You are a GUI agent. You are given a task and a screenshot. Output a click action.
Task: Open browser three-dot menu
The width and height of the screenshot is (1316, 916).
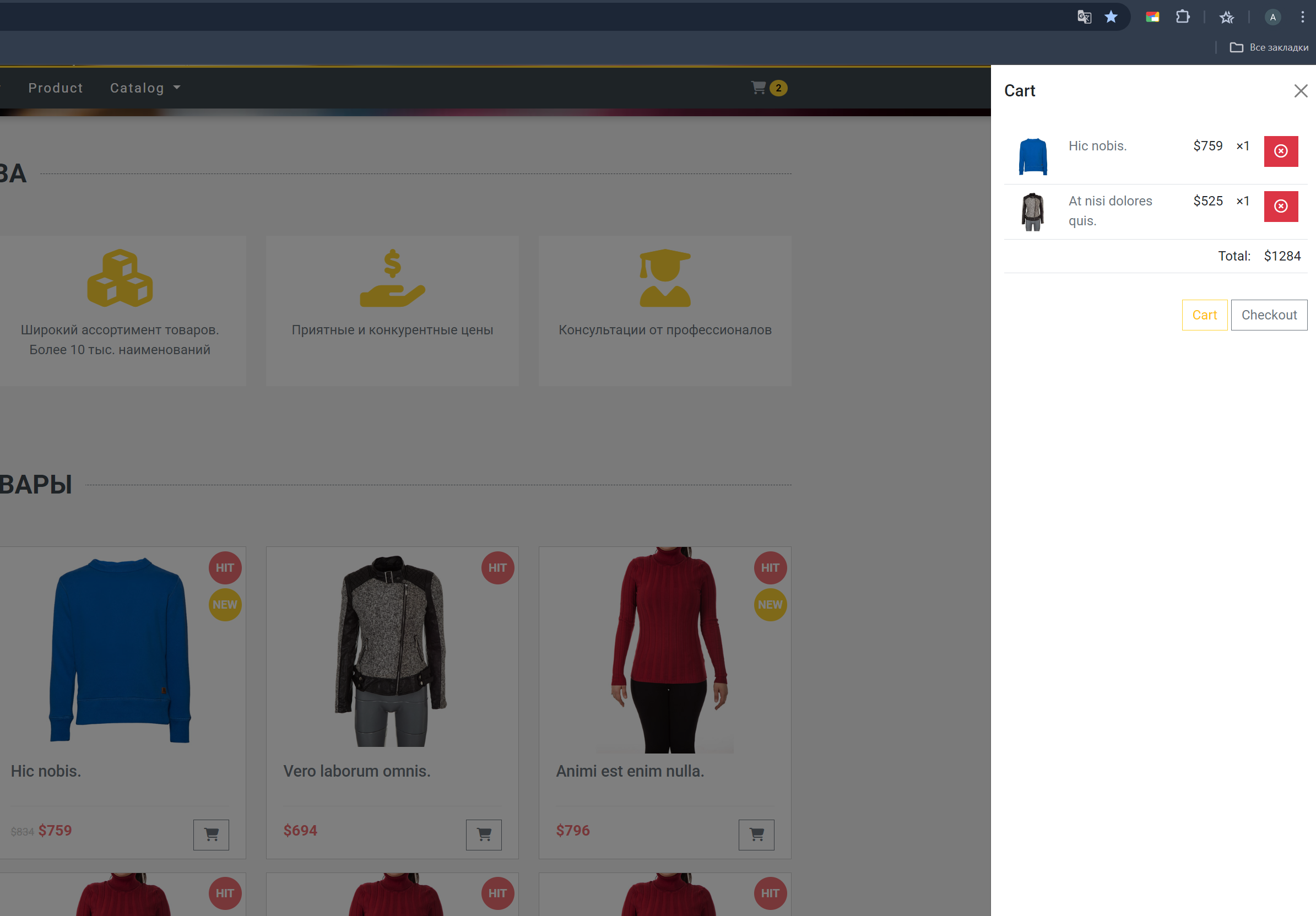pyautogui.click(x=1302, y=17)
